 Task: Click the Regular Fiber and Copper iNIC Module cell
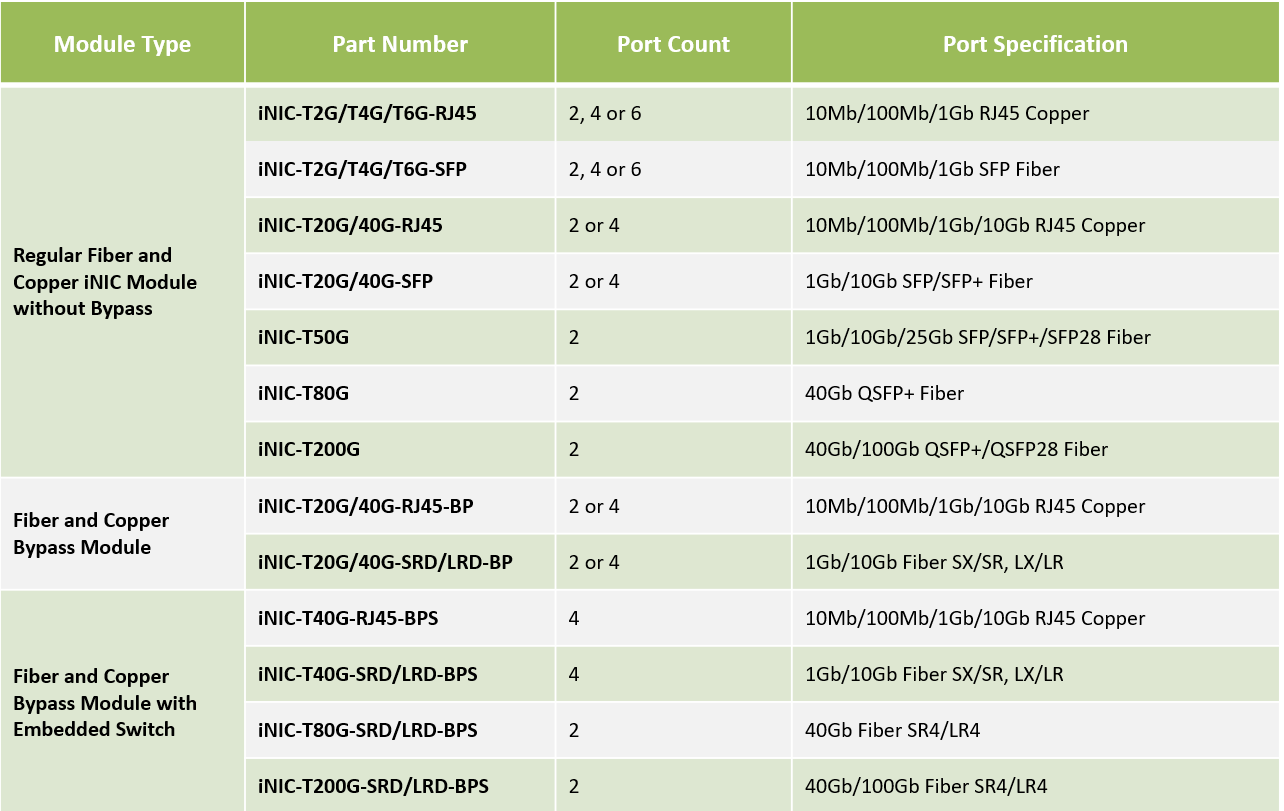tap(104, 282)
